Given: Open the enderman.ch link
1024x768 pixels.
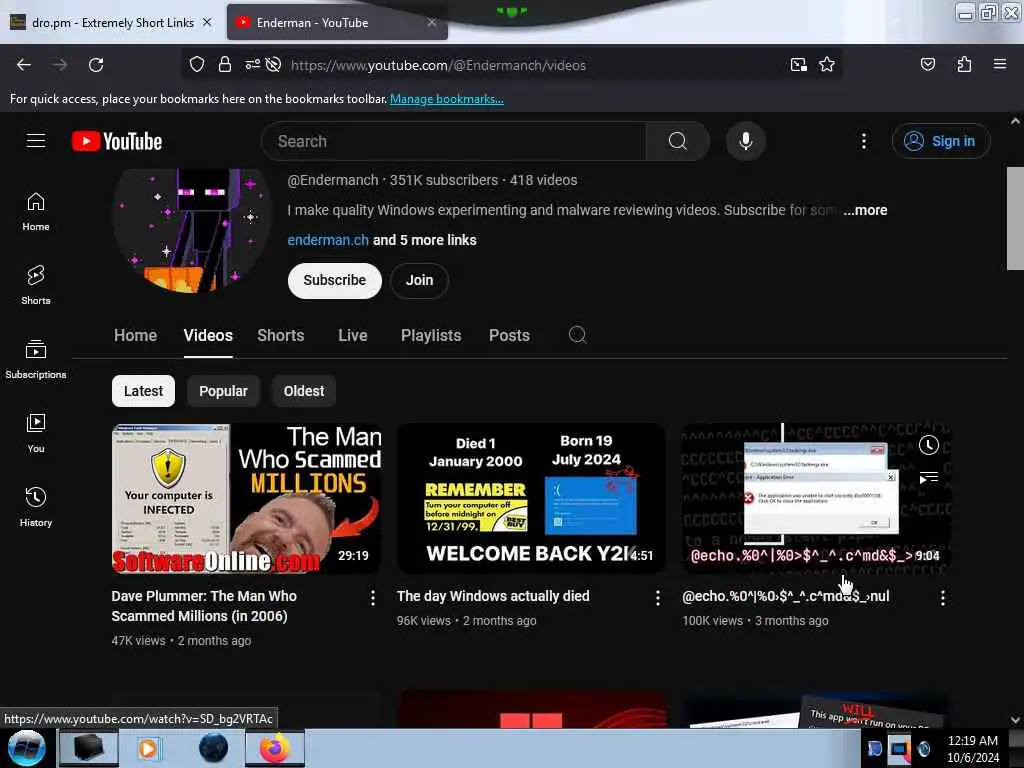Looking at the screenshot, I should [x=328, y=240].
